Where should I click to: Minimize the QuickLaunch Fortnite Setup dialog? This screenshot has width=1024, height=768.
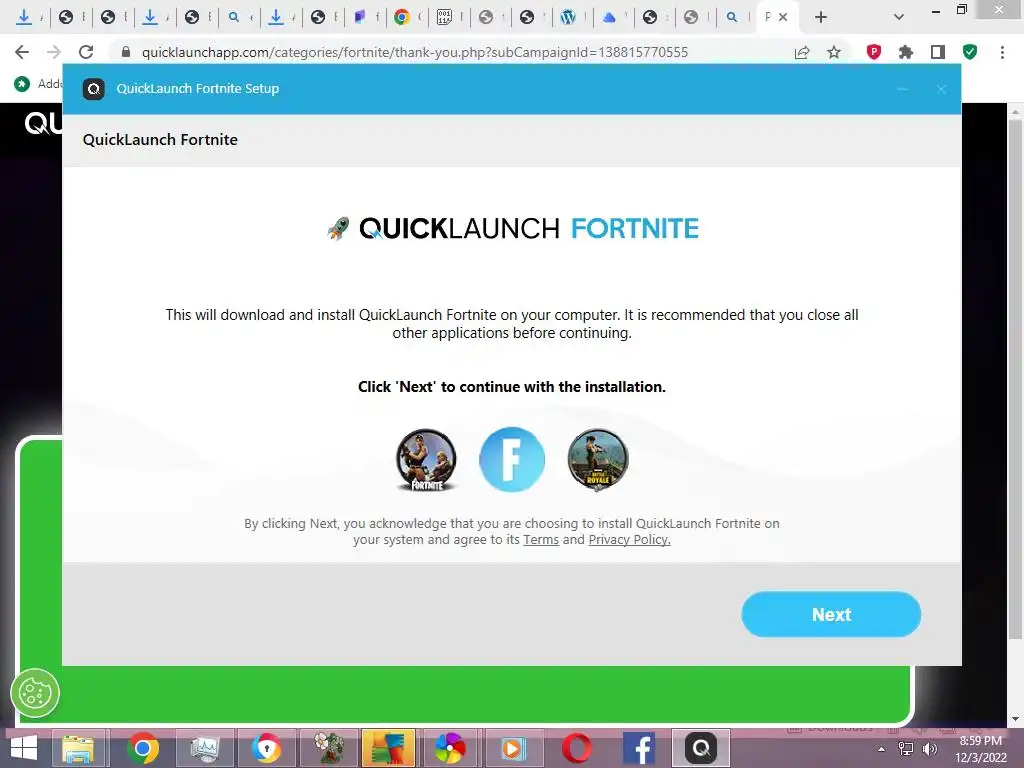pyautogui.click(x=903, y=89)
